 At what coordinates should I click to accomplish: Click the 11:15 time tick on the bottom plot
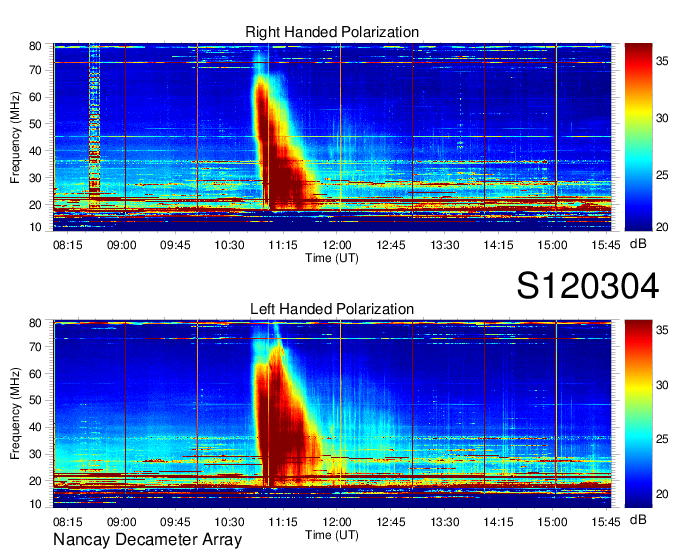[283, 522]
